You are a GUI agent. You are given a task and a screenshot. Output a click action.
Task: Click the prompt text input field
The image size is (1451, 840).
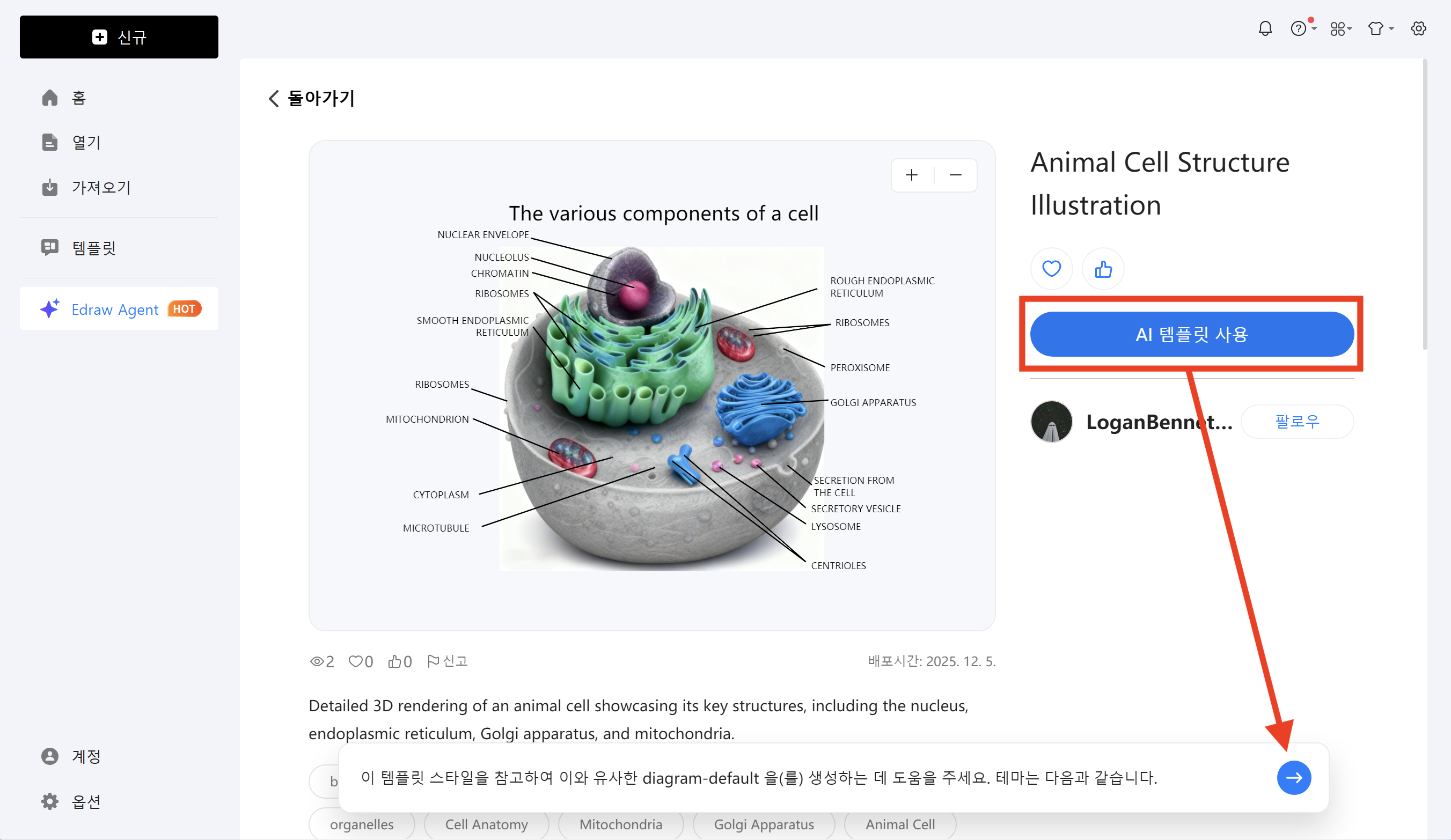pos(806,778)
